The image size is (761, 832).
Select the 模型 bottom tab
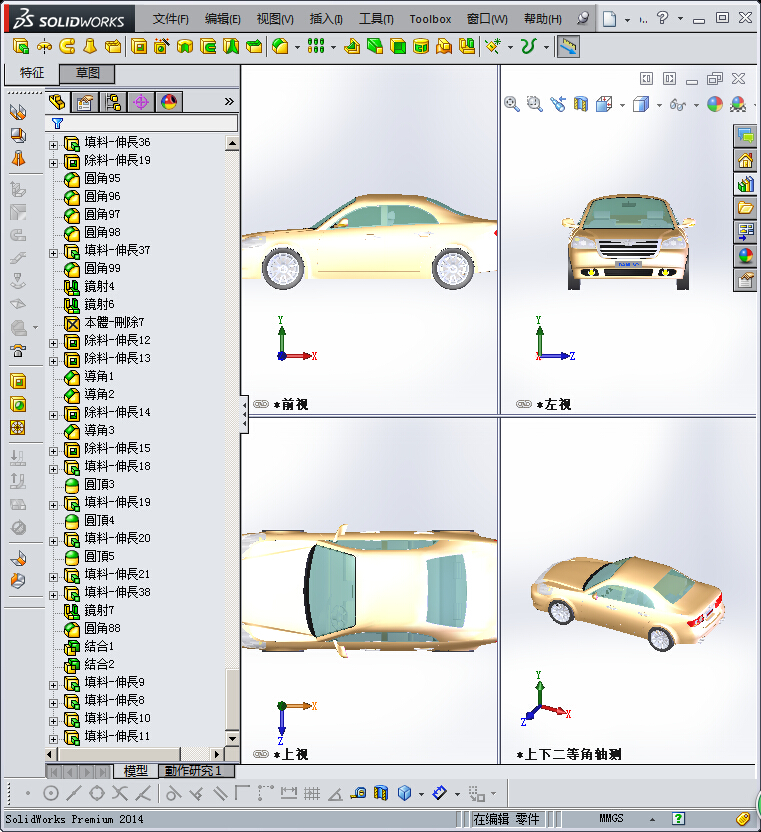pos(136,770)
